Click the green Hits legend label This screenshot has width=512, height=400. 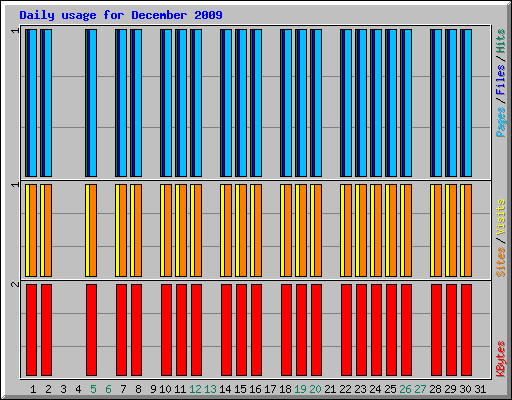[500, 41]
